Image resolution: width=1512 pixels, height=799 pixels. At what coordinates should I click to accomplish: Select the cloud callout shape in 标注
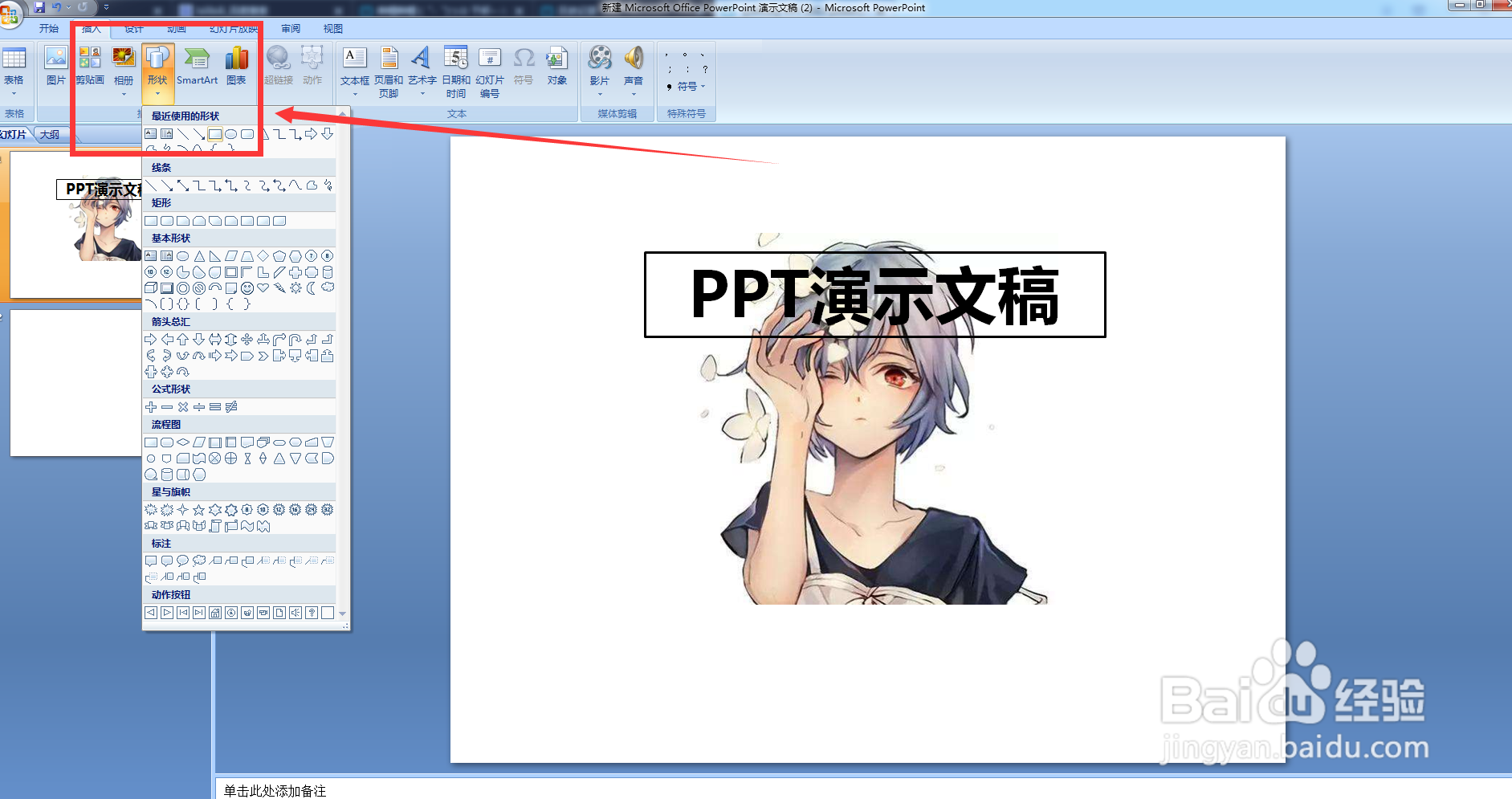(199, 561)
